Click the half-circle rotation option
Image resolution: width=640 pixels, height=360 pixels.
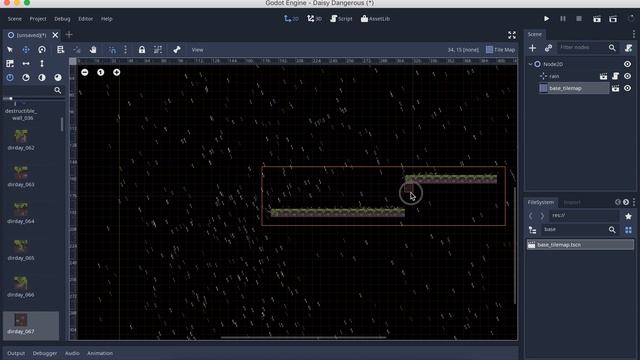point(42,78)
